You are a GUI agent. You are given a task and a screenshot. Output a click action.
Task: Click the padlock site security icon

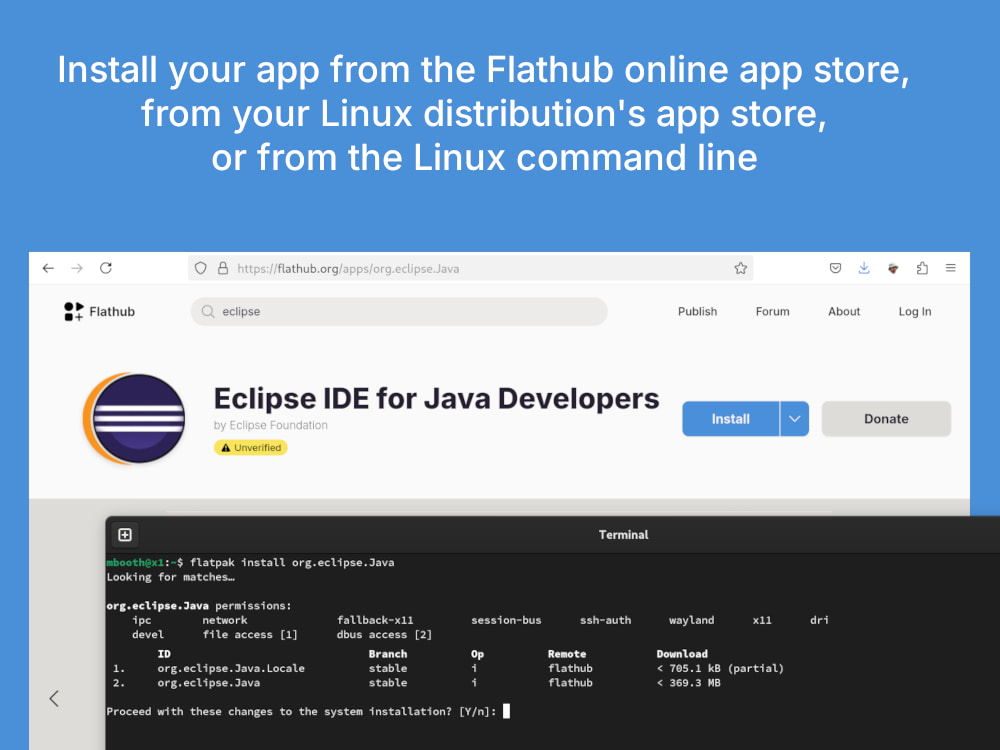223,268
